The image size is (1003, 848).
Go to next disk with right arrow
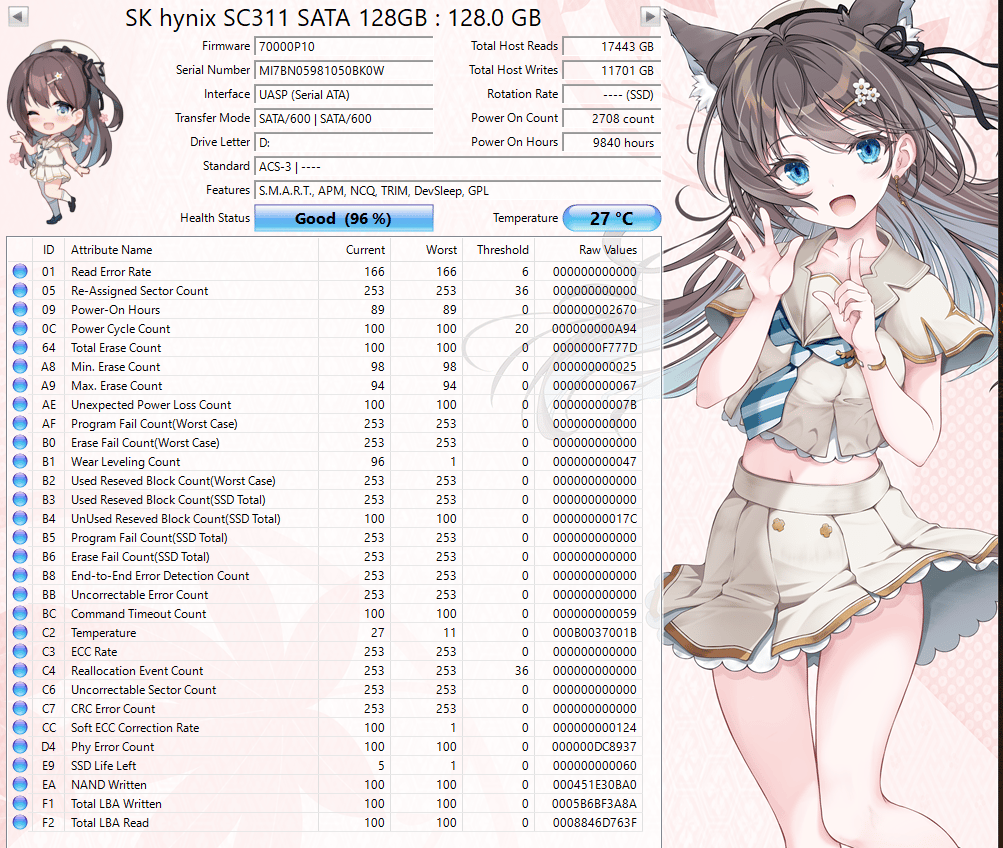(650, 16)
